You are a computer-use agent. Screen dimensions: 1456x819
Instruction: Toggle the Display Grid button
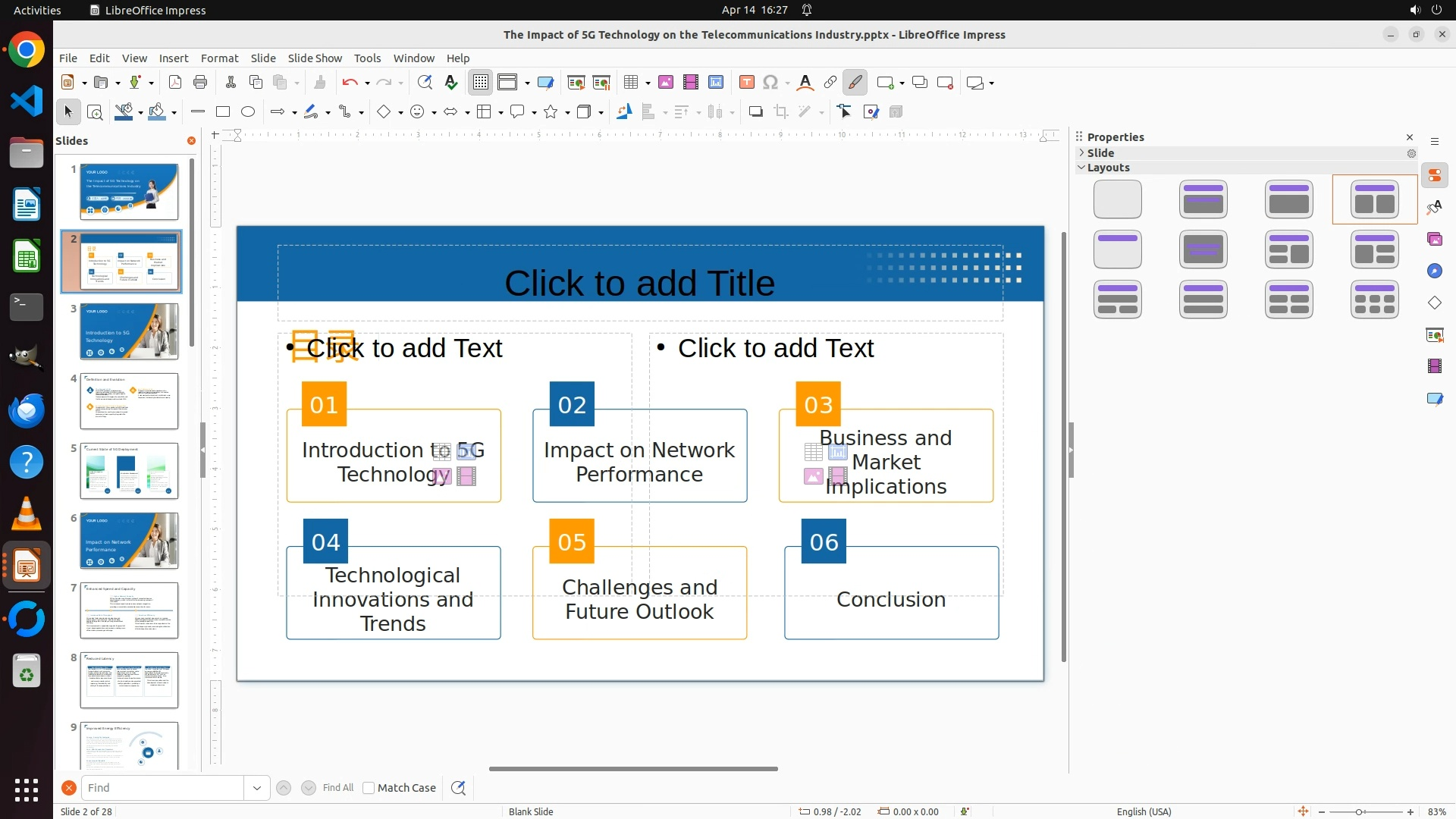(x=481, y=83)
